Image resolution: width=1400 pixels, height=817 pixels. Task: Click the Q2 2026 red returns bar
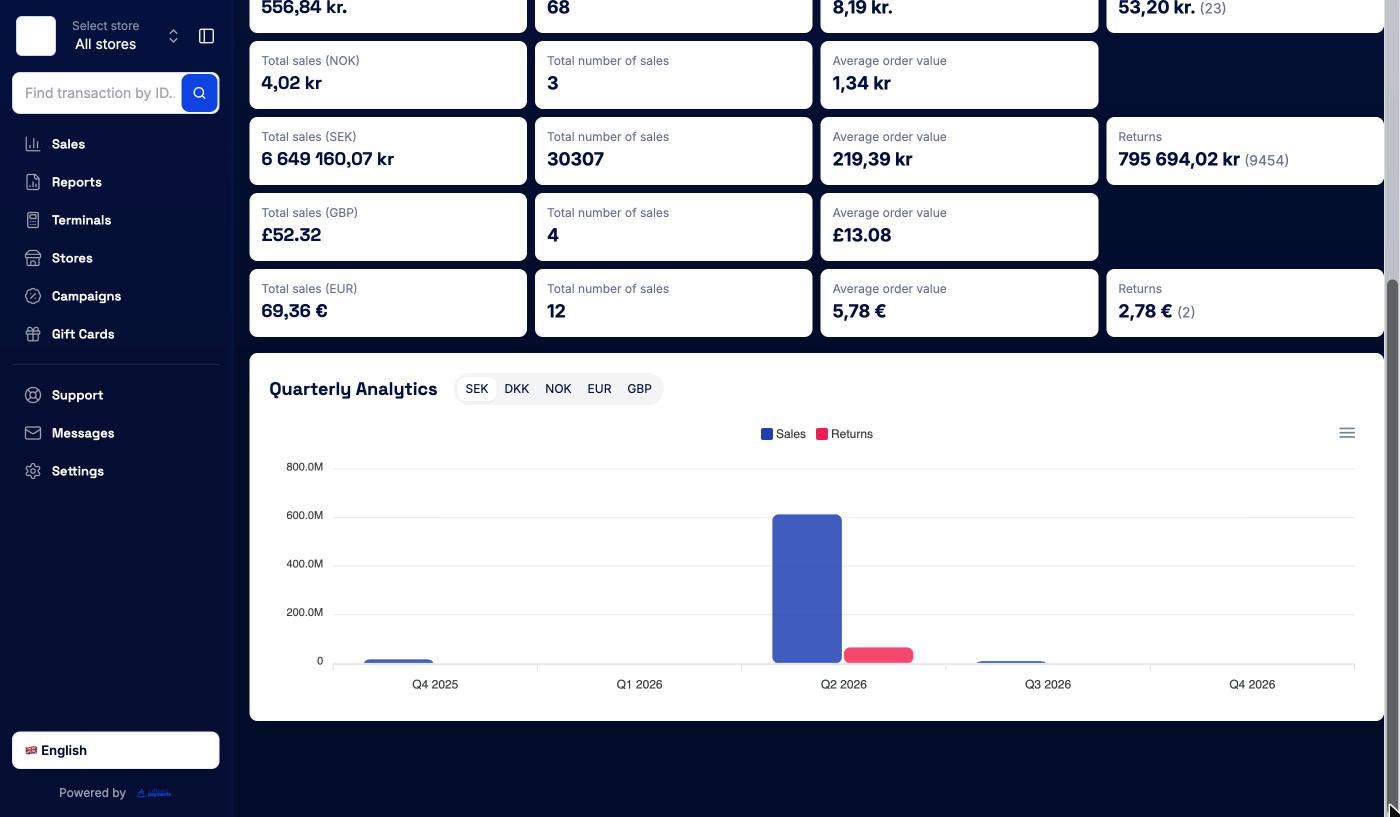click(x=879, y=655)
